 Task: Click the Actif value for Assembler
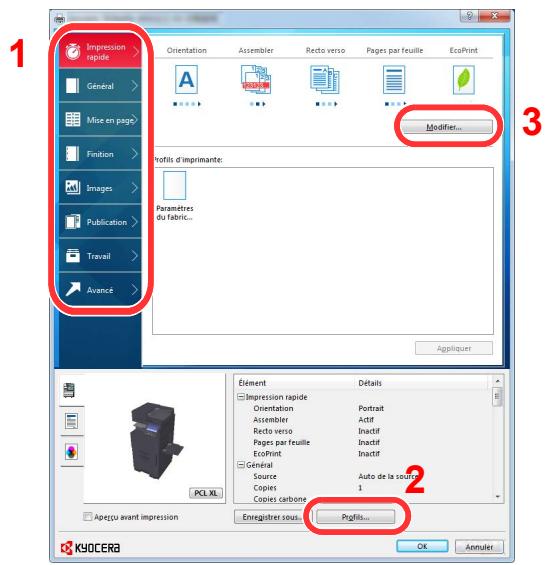366,420
